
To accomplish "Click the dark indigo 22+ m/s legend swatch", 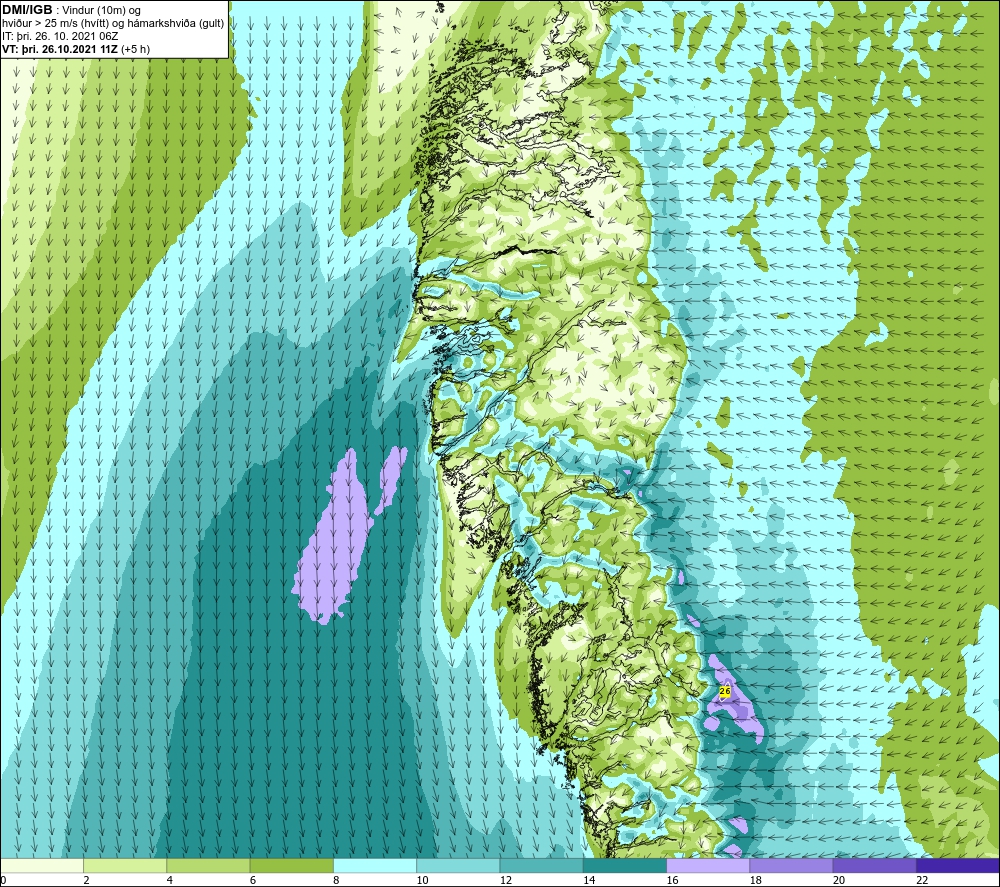I will (957, 865).
